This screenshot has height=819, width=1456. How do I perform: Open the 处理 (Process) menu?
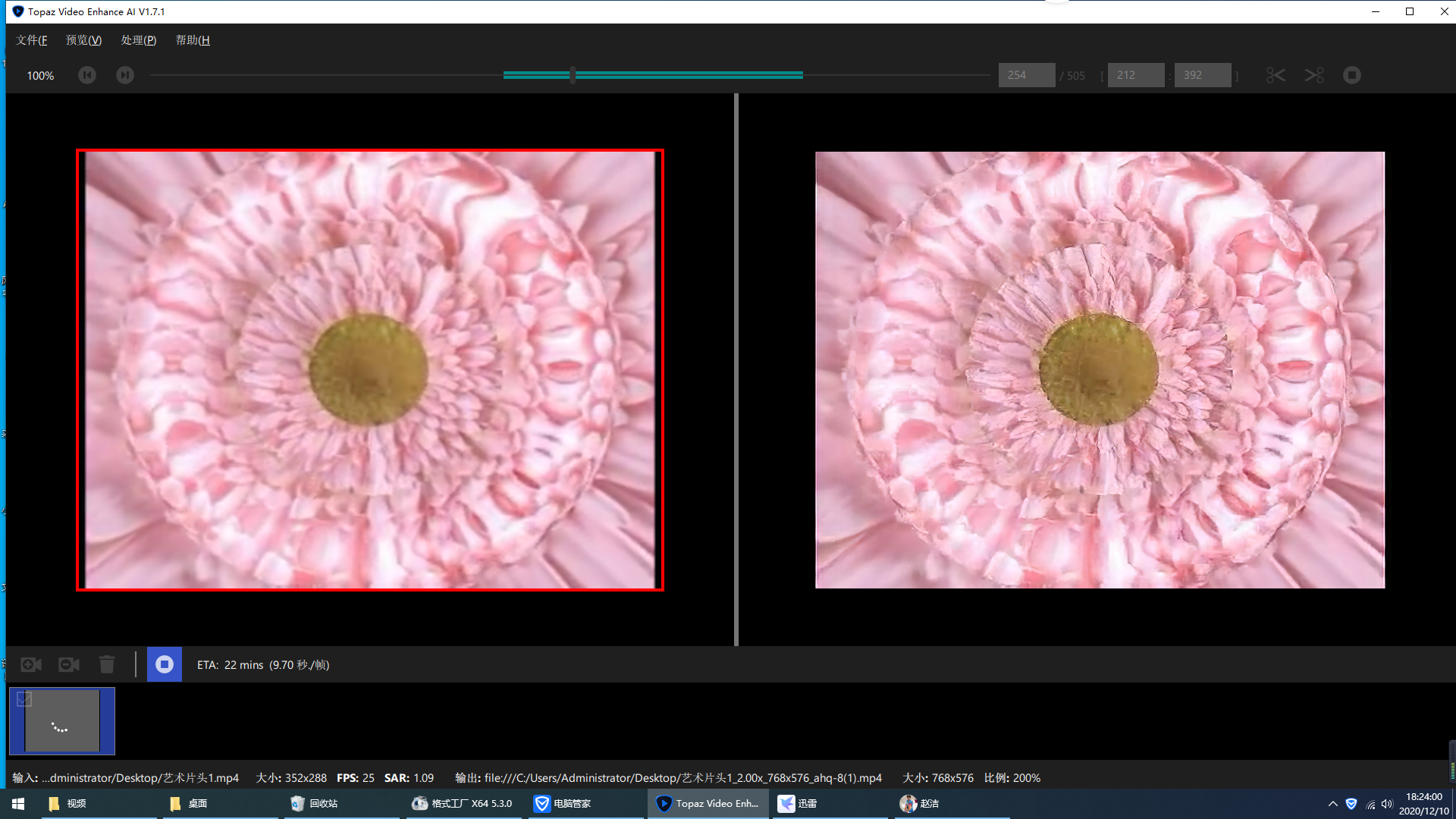(139, 40)
